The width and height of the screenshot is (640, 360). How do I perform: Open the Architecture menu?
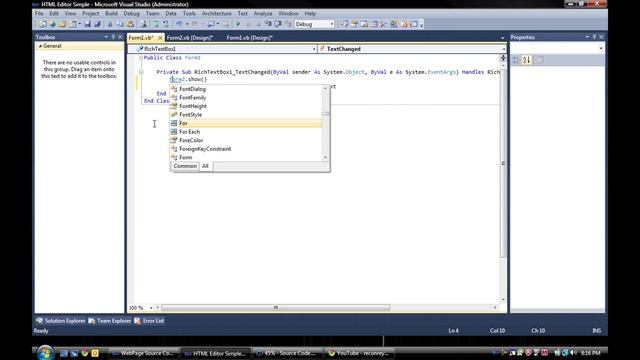pyautogui.click(x=216, y=13)
